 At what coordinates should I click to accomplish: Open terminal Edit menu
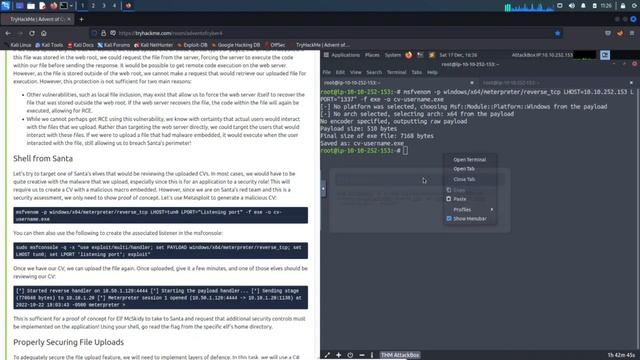(x=340, y=72)
